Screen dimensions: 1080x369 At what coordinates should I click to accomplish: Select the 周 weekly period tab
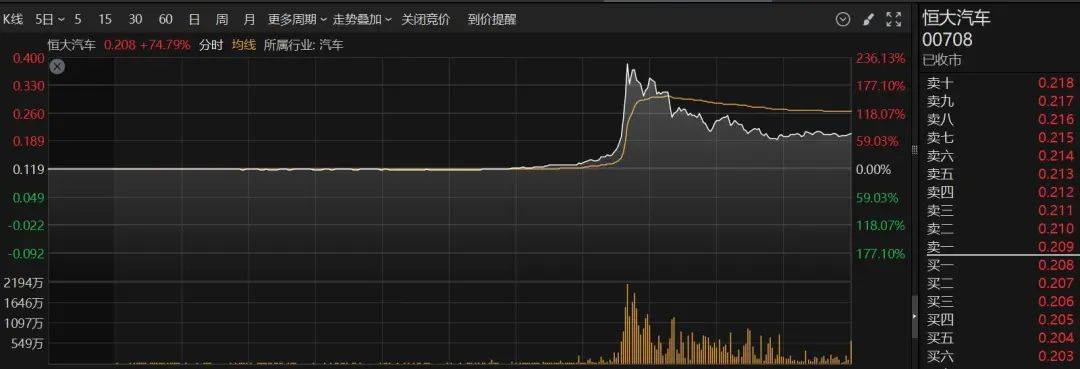[x=221, y=19]
